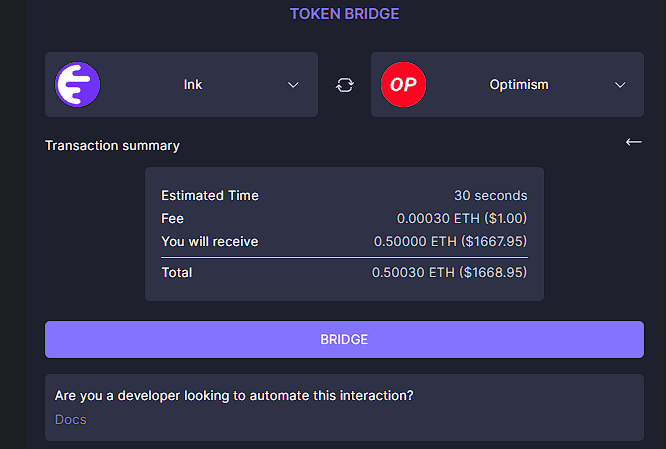Select the 30 seconds estimated time value
Viewport: 666px width, 449px height.
click(x=491, y=195)
